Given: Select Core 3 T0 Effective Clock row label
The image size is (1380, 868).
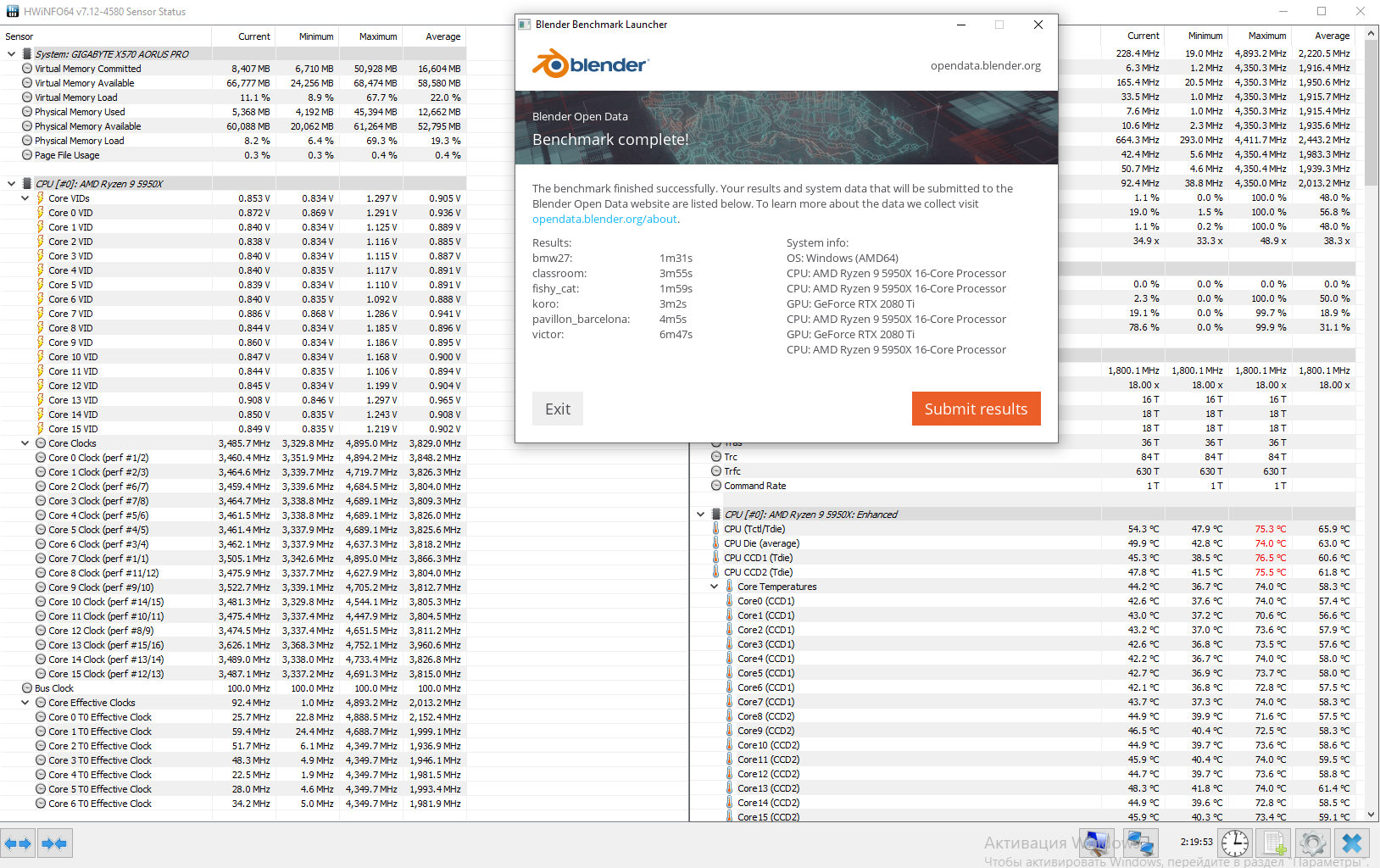Looking at the screenshot, I should pos(100,760).
